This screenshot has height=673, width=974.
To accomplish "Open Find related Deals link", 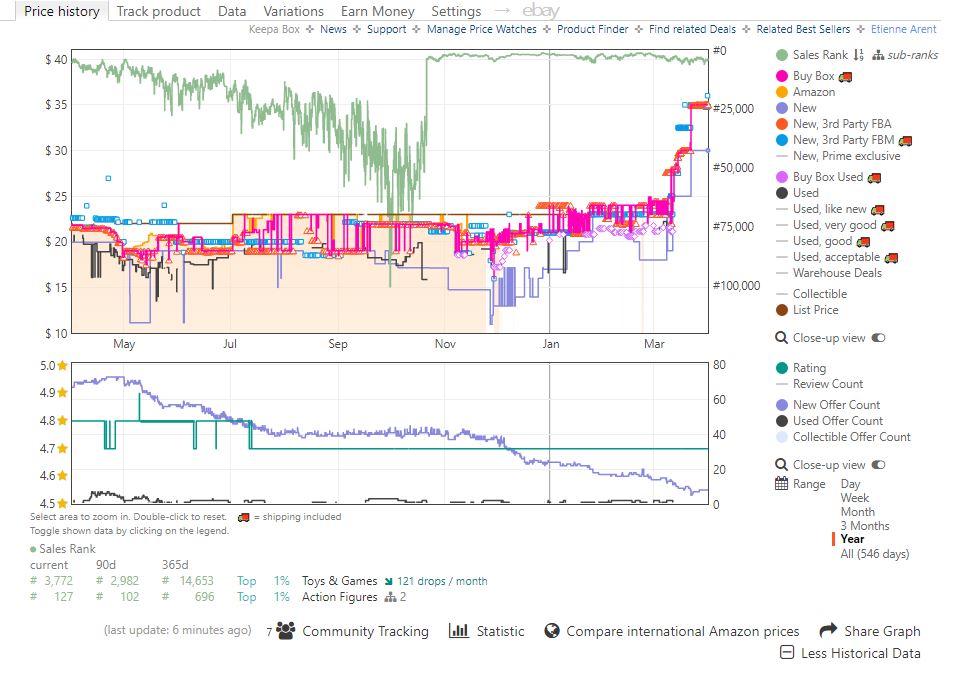I will [x=692, y=29].
